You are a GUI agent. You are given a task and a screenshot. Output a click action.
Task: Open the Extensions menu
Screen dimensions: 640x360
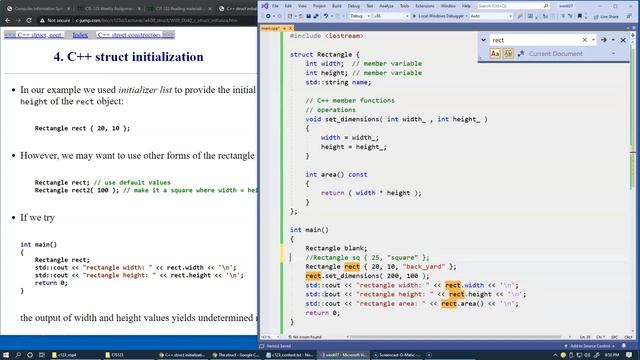click(425, 6)
